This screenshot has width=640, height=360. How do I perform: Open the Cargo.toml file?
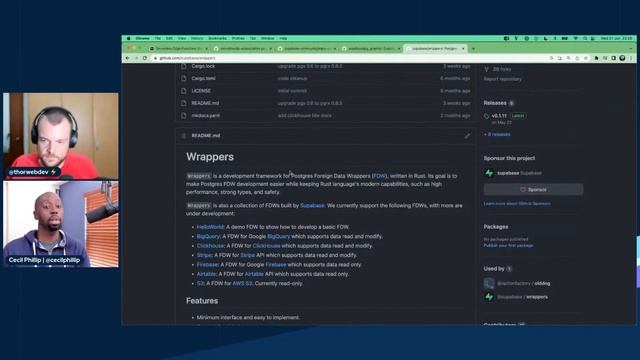coord(203,78)
